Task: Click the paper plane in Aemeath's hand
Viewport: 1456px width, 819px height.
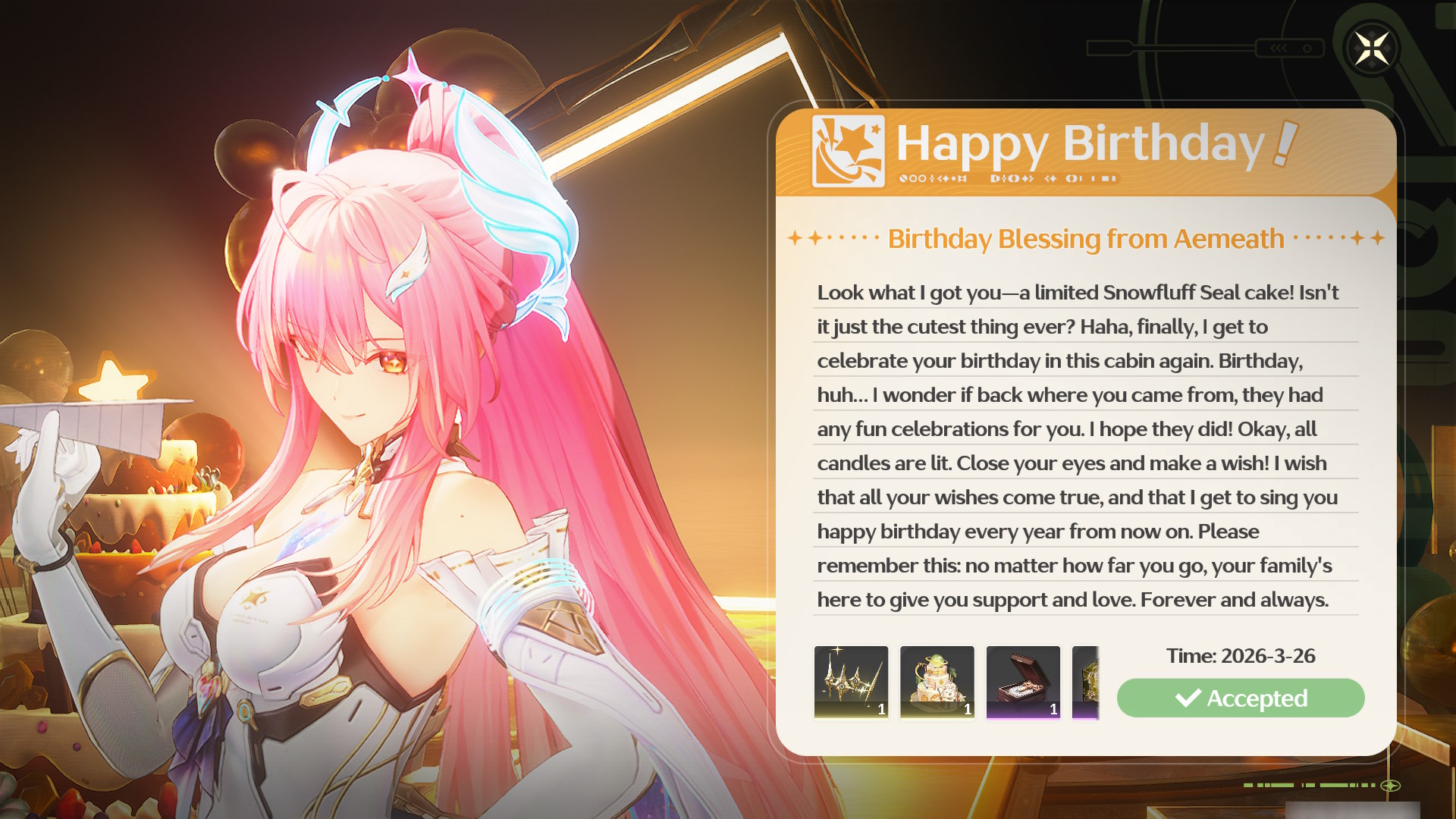Action: (91, 425)
